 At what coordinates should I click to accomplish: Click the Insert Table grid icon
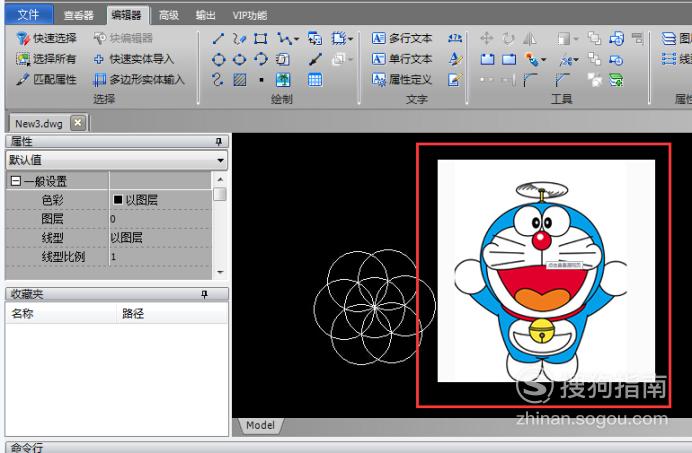[315, 80]
